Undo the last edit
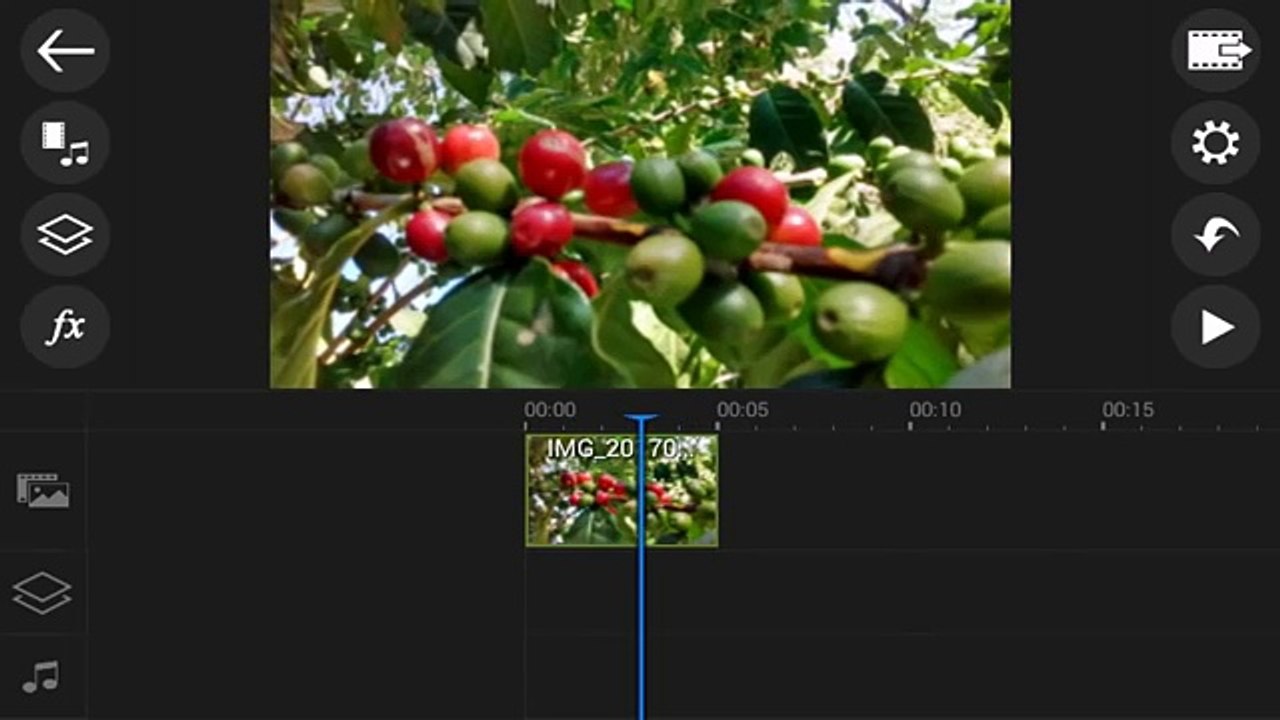1280x720 pixels. [x=1216, y=235]
